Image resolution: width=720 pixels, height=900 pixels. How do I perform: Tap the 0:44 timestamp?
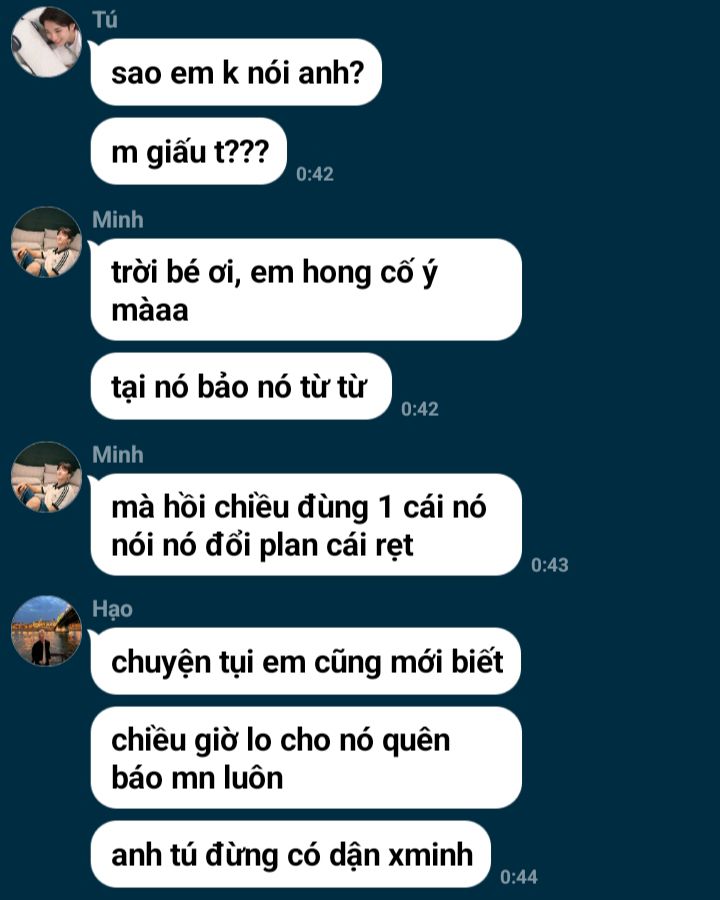point(518,876)
